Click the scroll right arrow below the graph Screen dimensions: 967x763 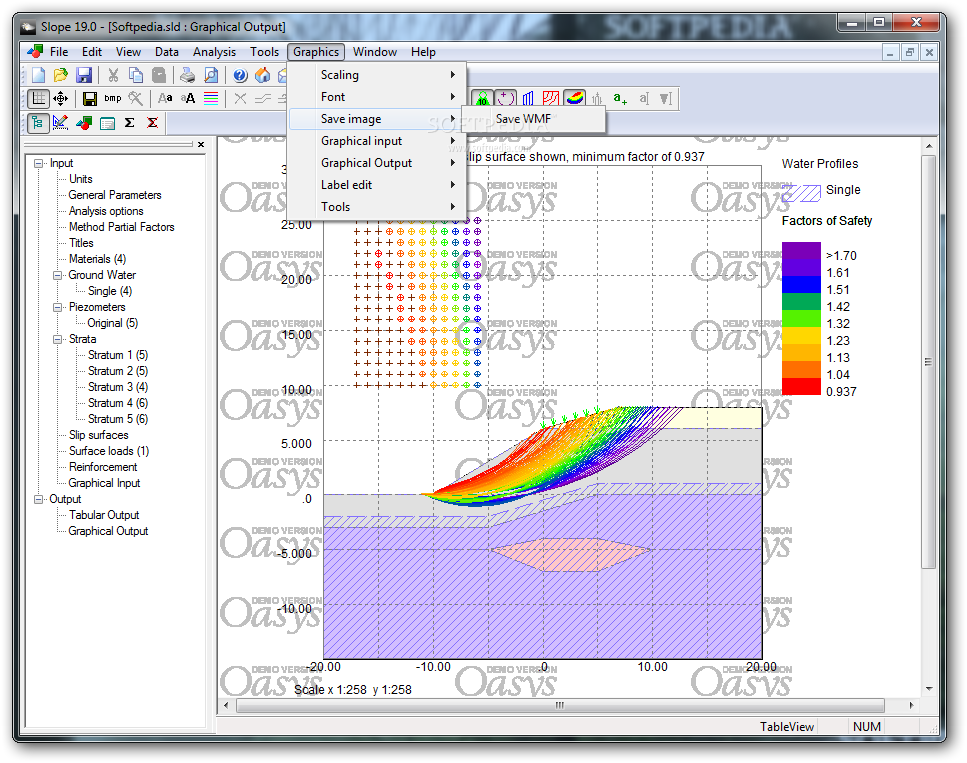(x=911, y=705)
